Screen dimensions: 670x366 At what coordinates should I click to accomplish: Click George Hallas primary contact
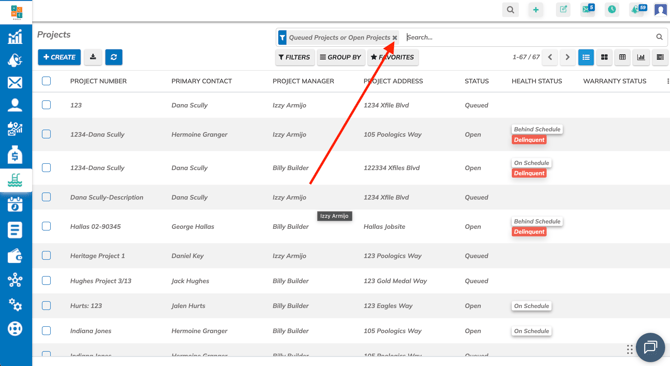click(x=193, y=227)
